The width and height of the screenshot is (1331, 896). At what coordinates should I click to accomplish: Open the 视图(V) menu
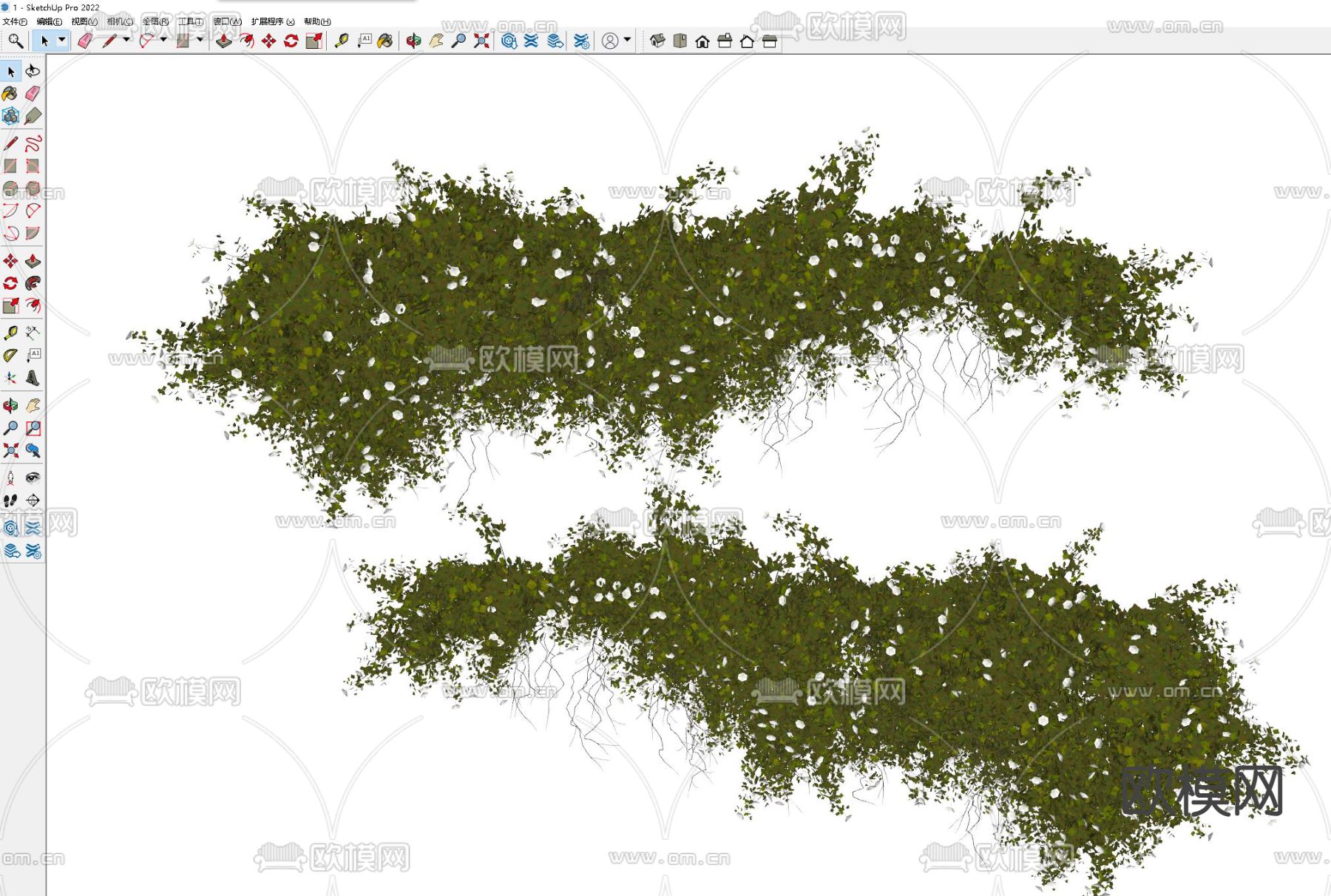(x=84, y=21)
